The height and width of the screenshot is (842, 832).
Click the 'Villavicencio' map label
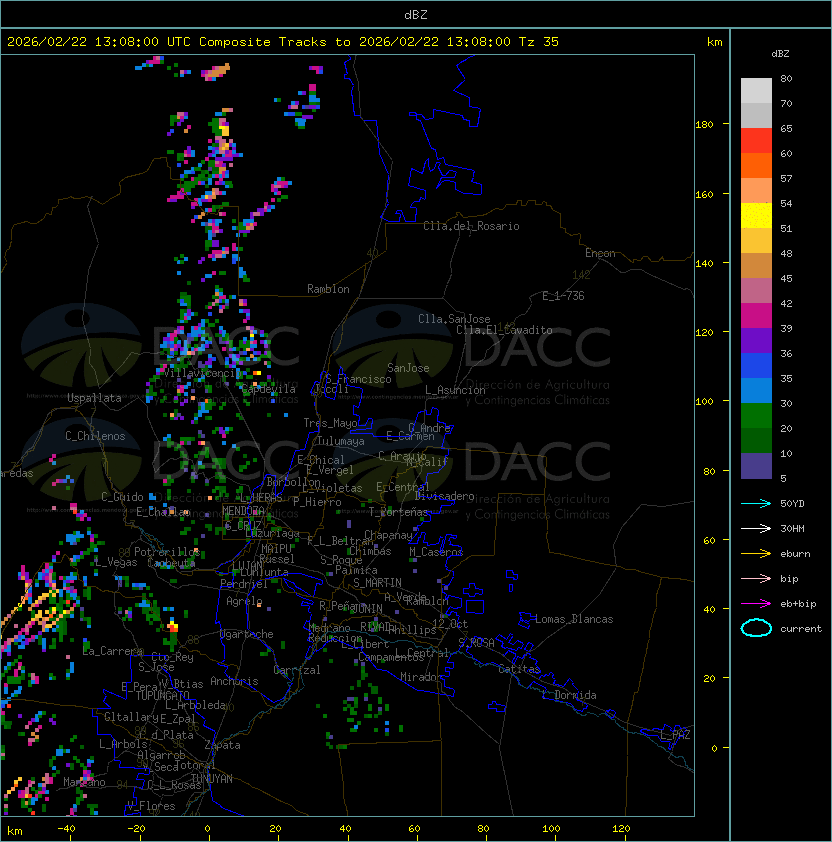[201, 373]
